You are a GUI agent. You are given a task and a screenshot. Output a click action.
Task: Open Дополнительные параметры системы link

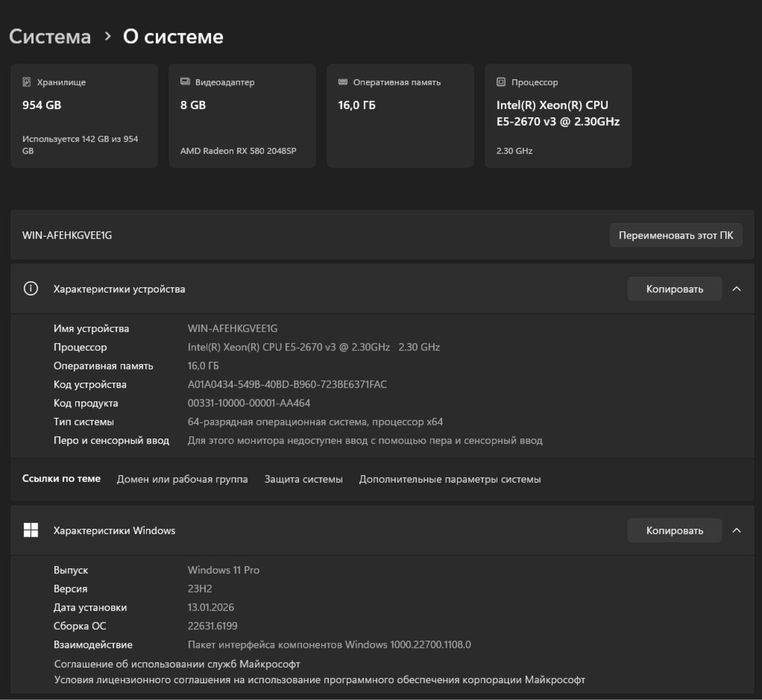pyautogui.click(x=450, y=479)
